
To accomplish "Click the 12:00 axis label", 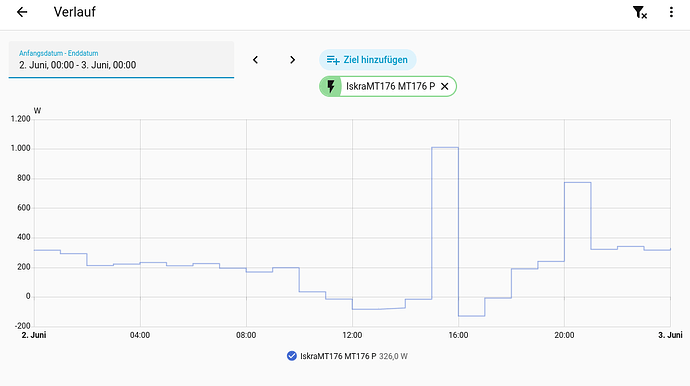I will (352, 335).
